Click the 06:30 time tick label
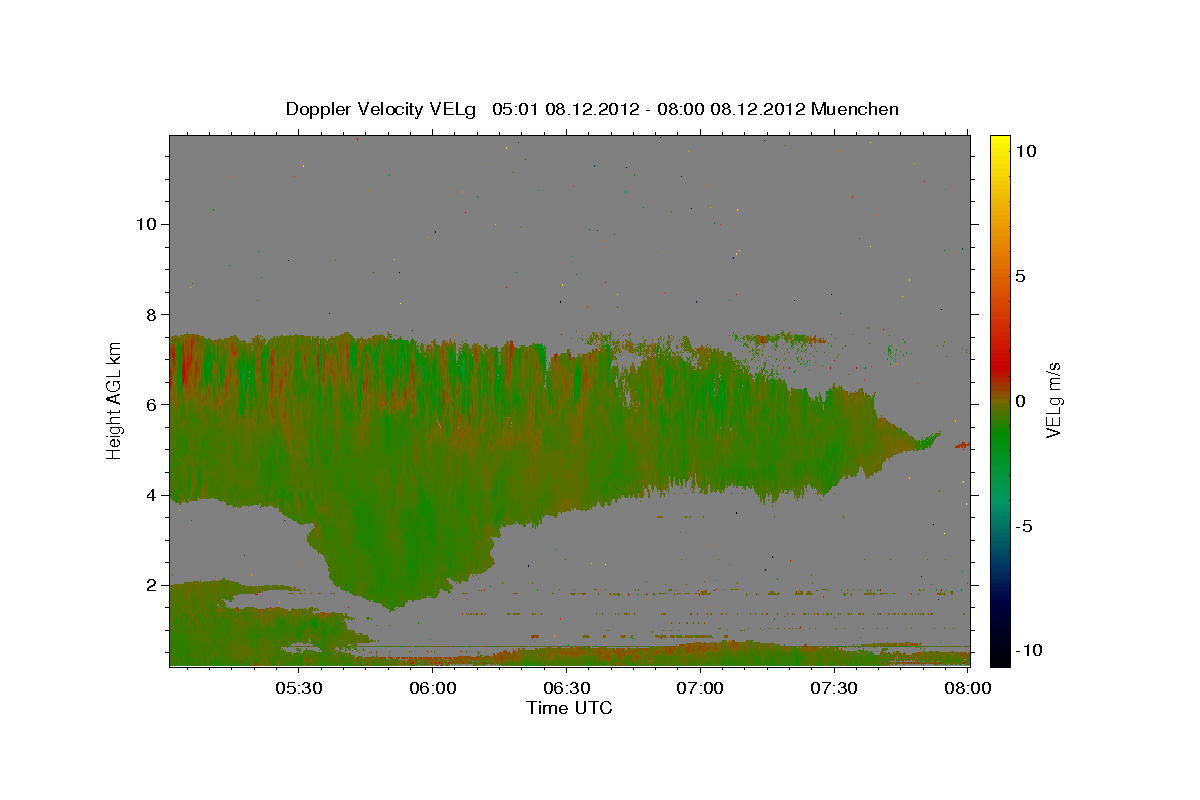The width and height of the screenshot is (1200, 800). (566, 688)
